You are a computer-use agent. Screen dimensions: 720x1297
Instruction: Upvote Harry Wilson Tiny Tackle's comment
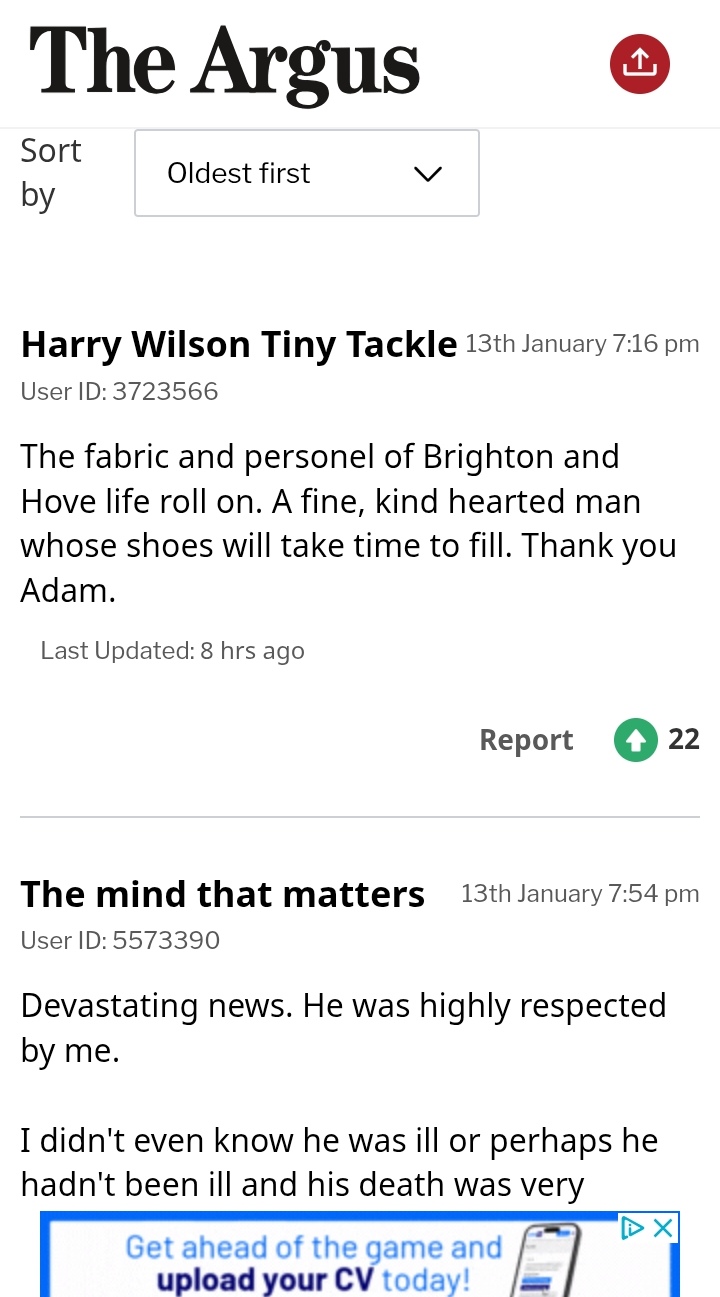coord(635,740)
